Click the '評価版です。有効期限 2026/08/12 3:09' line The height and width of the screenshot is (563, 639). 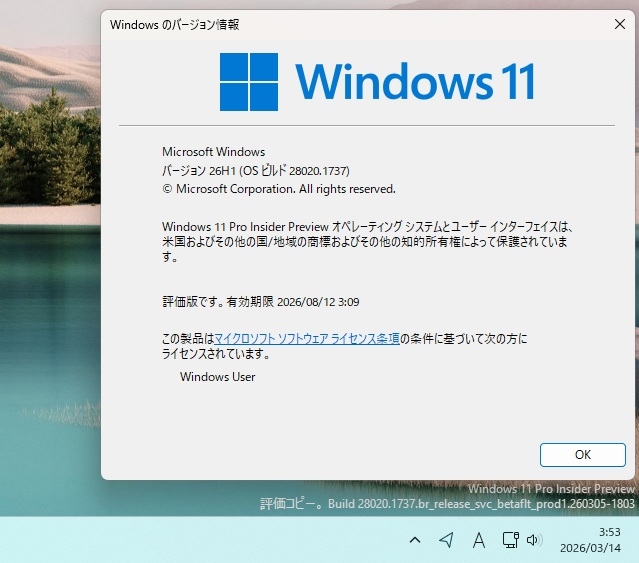tap(261, 302)
